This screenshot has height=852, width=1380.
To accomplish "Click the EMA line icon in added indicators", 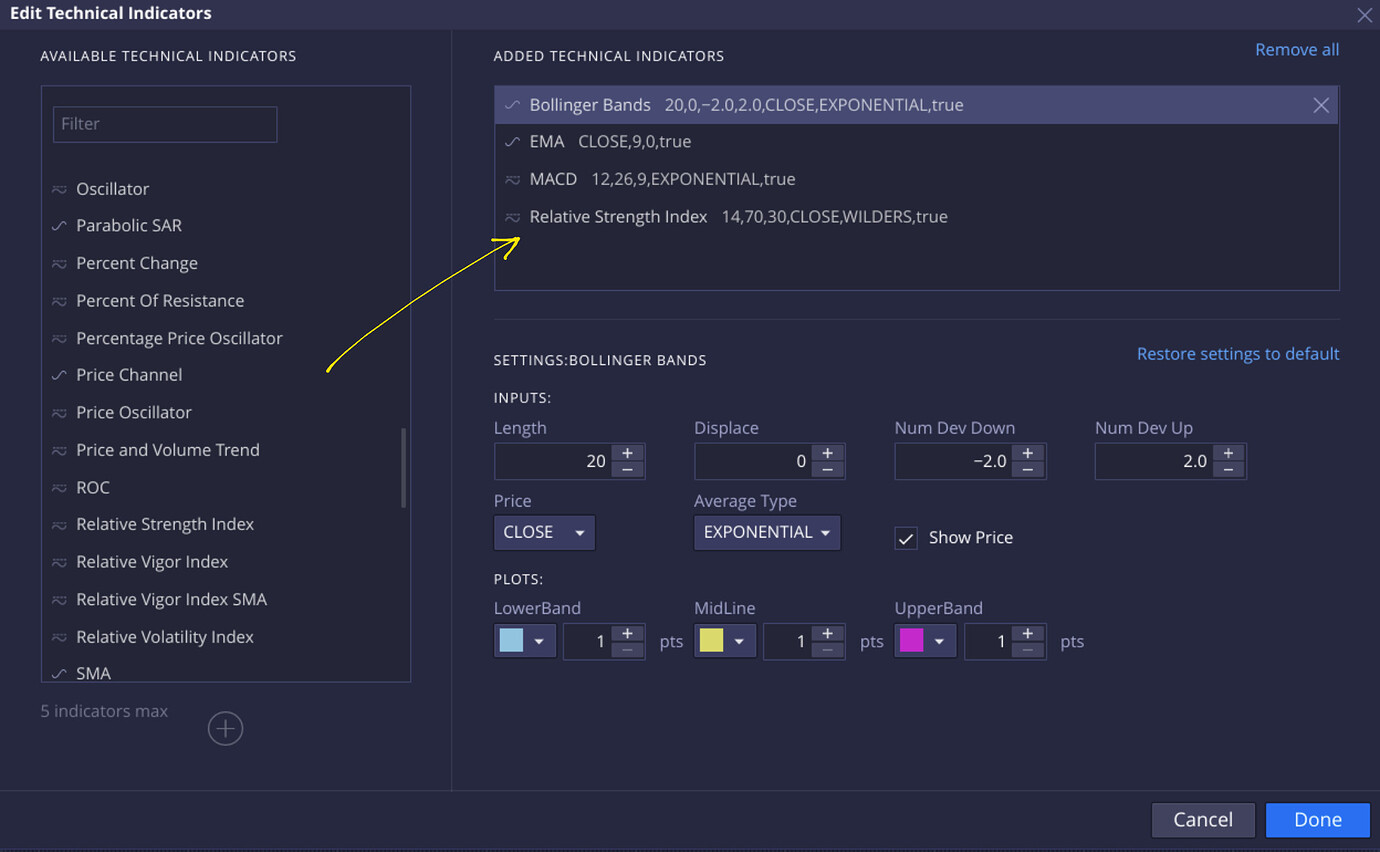I will coord(513,141).
